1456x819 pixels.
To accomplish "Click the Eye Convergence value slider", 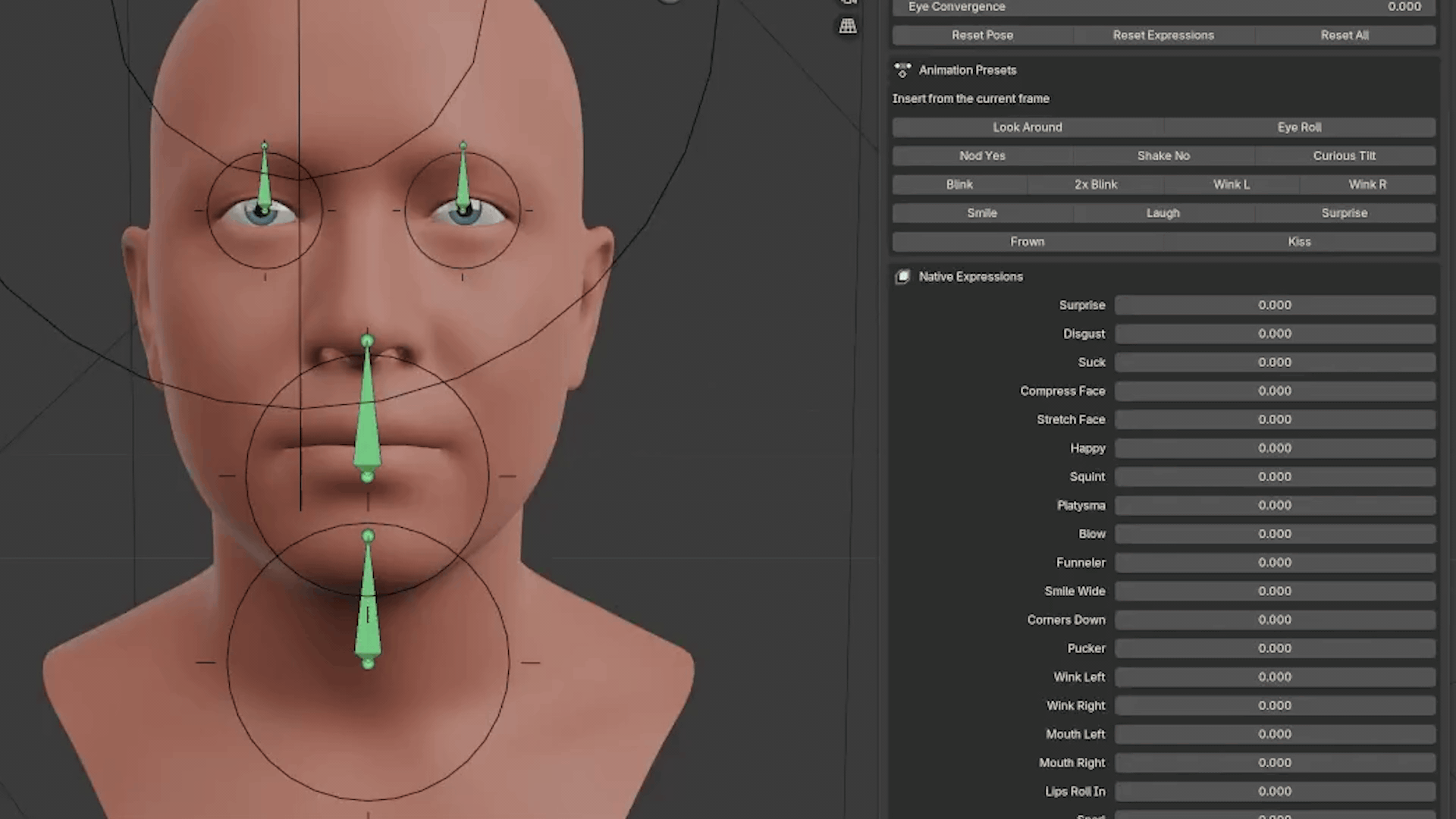I will click(1165, 7).
